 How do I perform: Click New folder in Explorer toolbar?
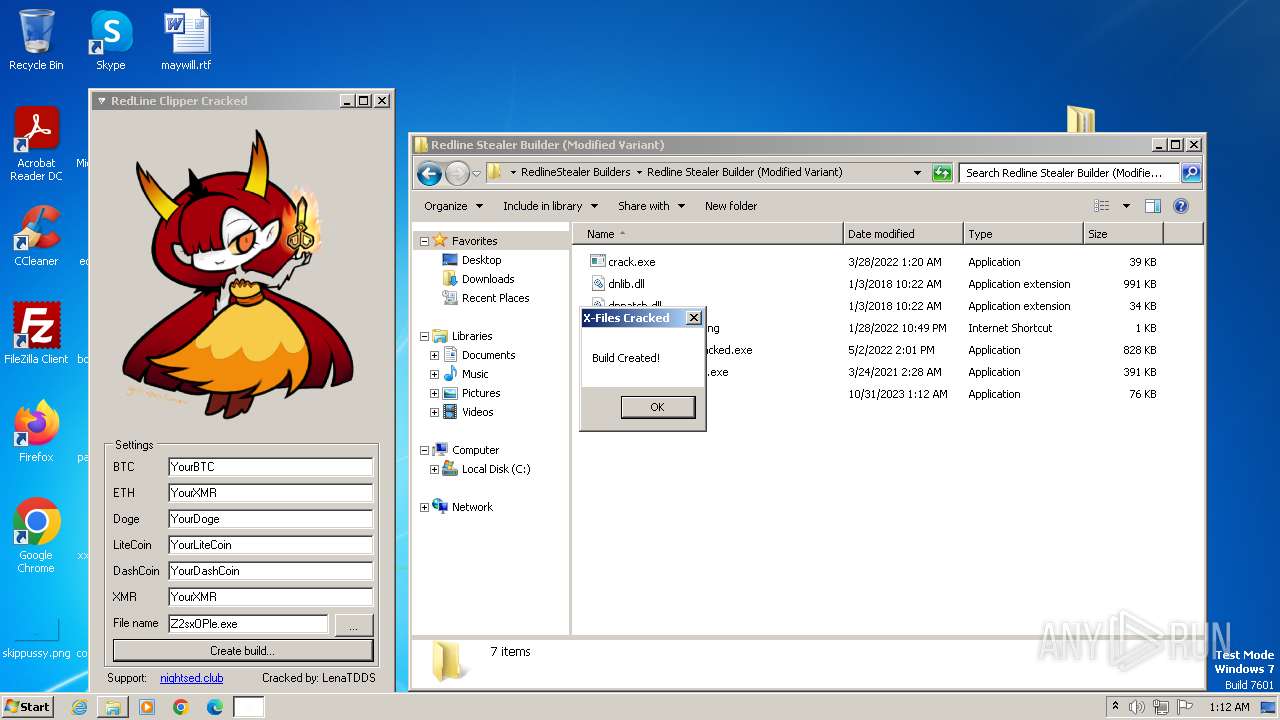(x=731, y=206)
